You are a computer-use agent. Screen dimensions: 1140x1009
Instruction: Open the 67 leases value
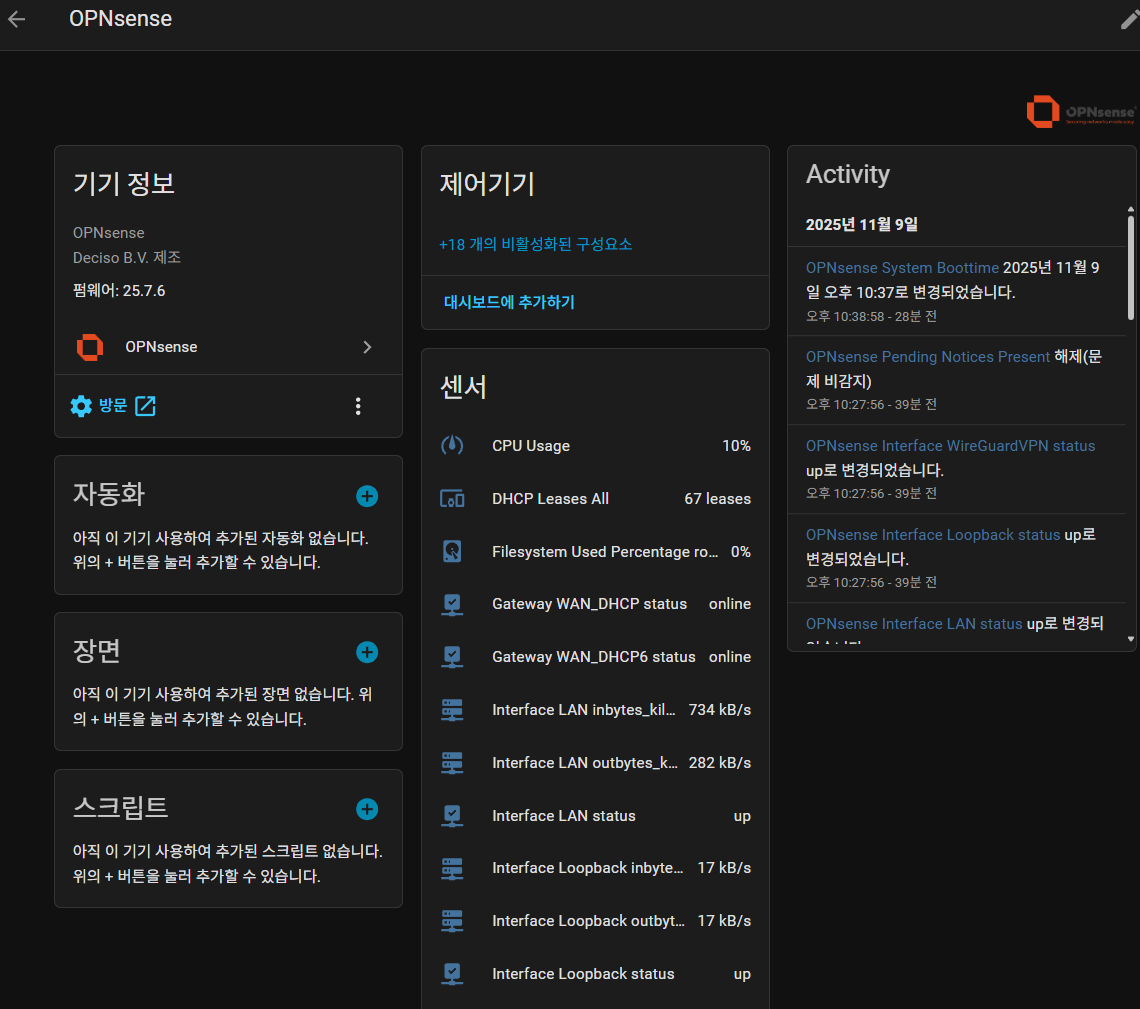[x=717, y=499]
